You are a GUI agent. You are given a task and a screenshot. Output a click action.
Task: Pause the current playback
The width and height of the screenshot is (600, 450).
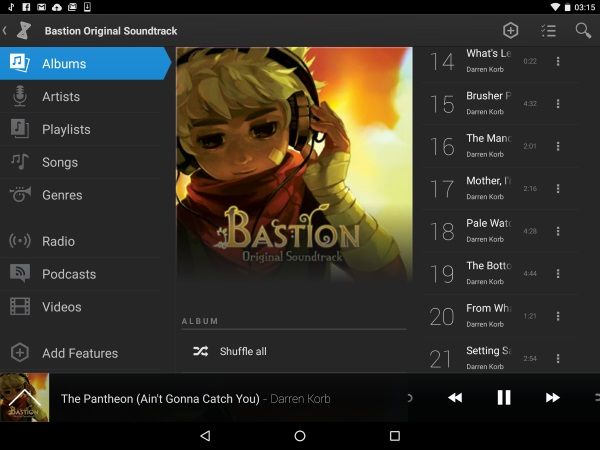504,398
